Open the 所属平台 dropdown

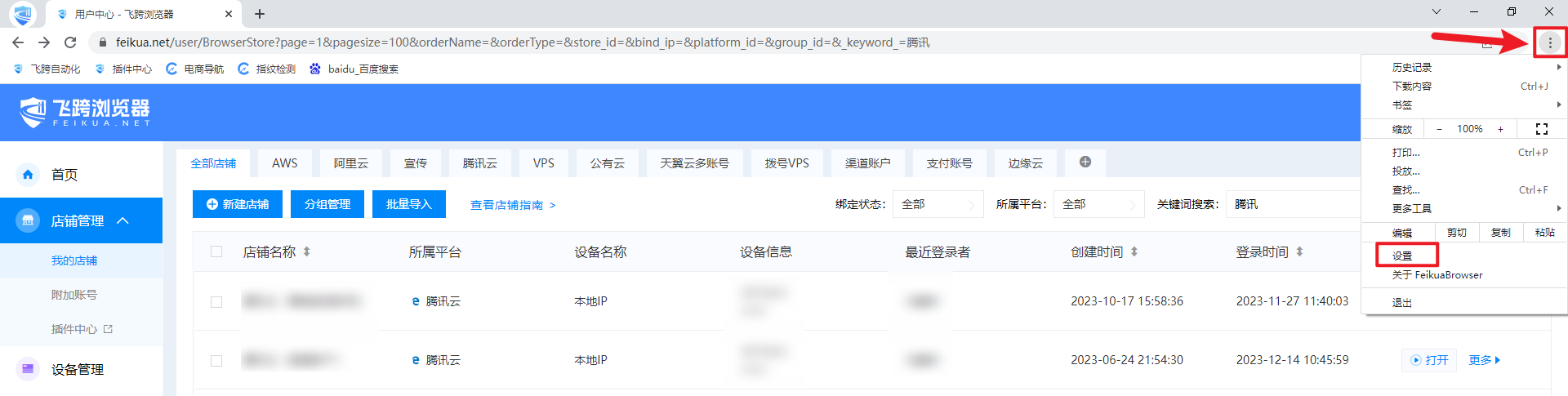coord(1098,204)
